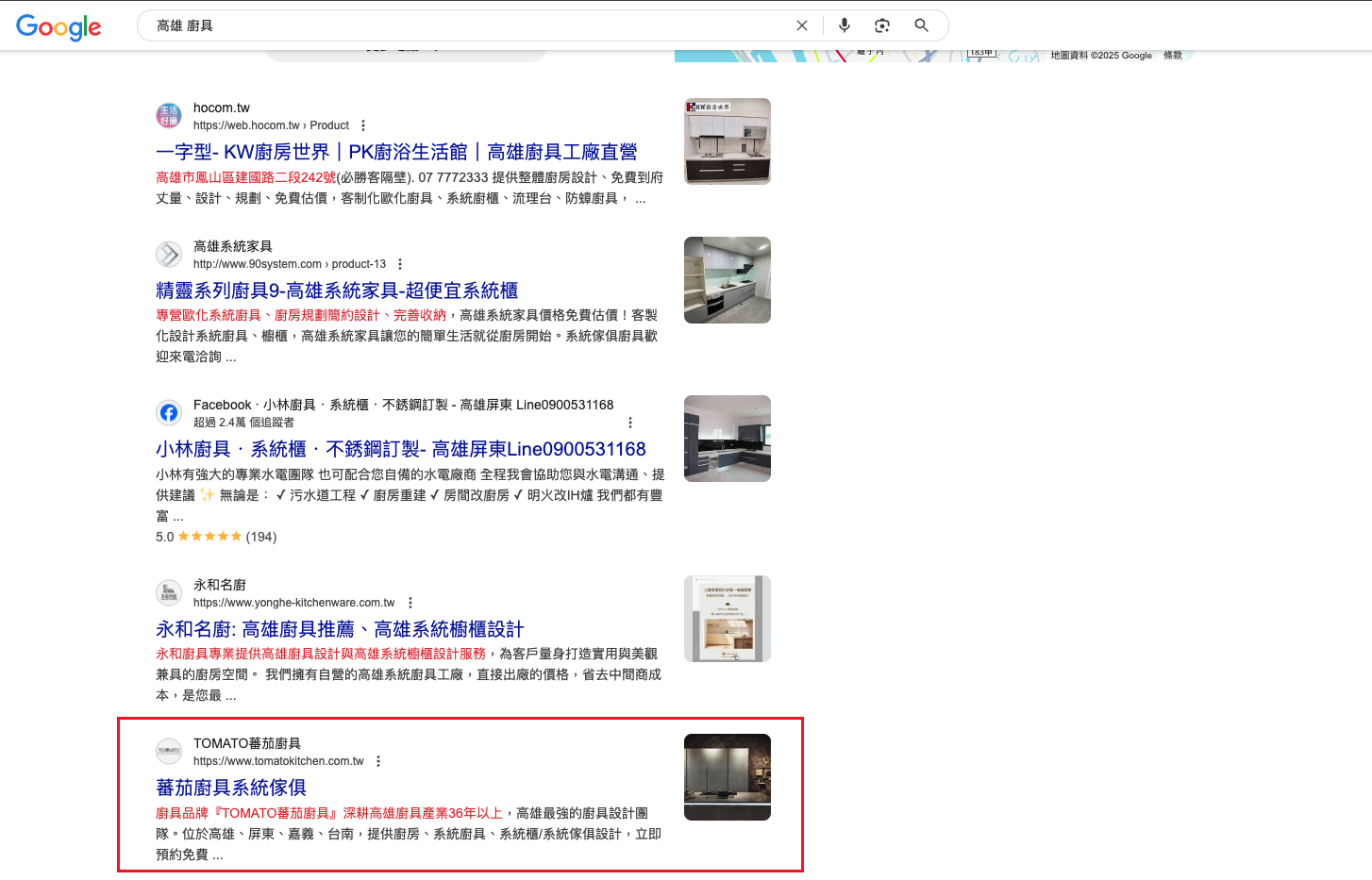1372x880 pixels.
Task: Click the 條款 link under the map
Action: pos(1173,56)
